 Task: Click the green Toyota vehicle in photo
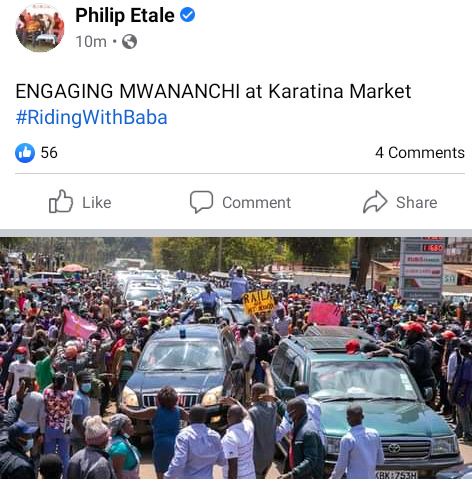pos(367,400)
